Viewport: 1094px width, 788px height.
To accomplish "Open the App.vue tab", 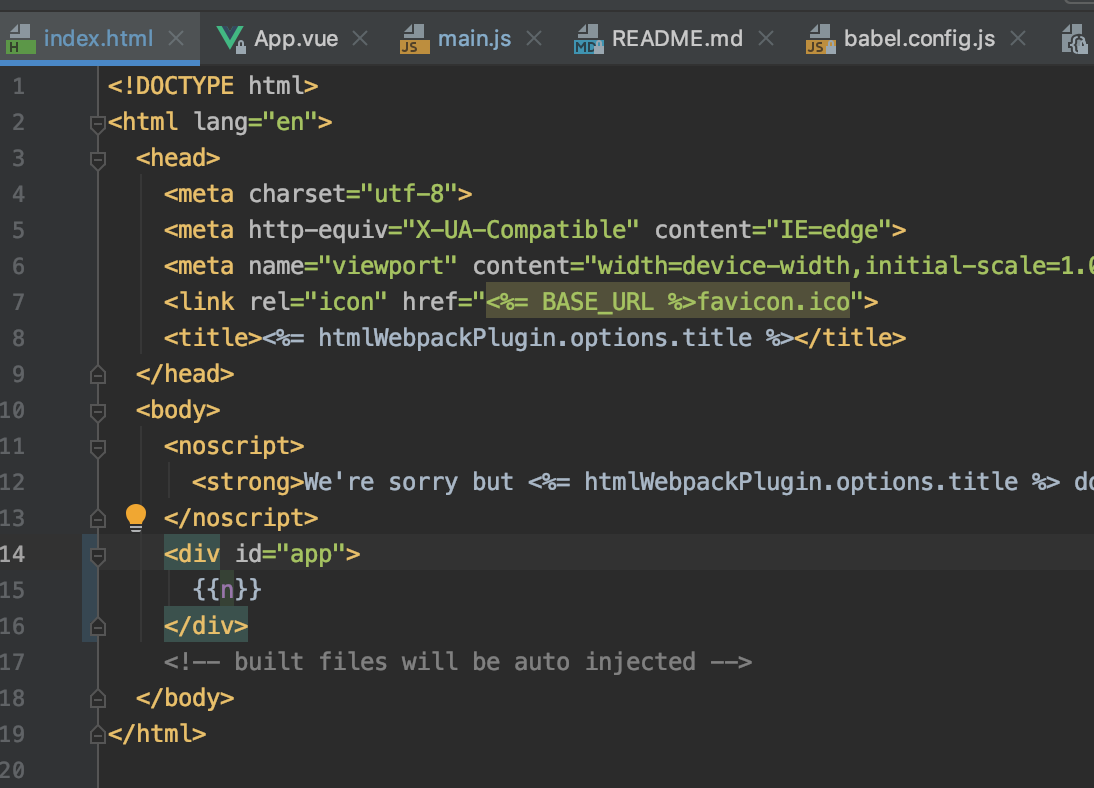I will (296, 38).
